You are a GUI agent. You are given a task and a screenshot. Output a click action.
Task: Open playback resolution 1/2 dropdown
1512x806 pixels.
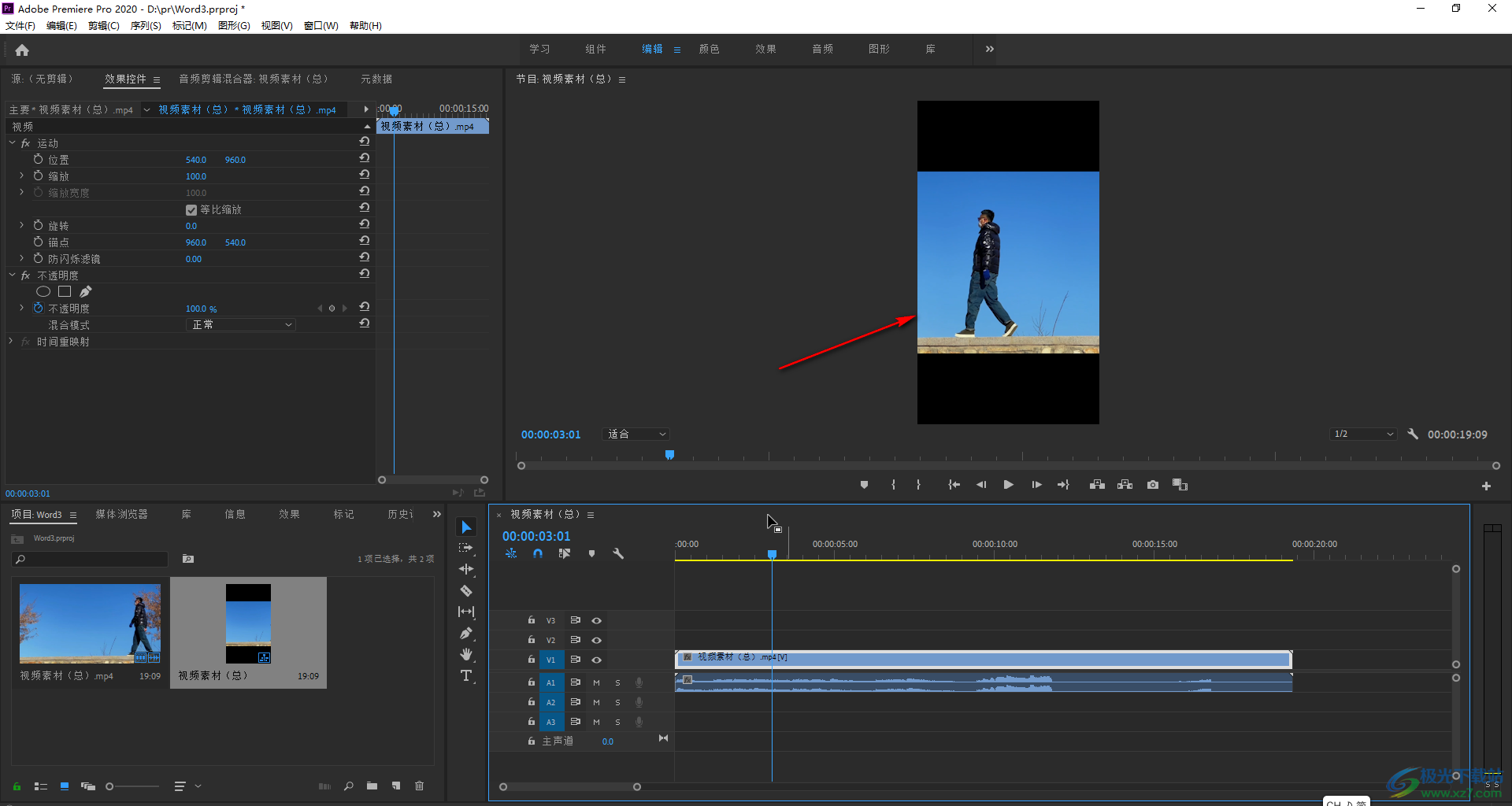click(1363, 434)
